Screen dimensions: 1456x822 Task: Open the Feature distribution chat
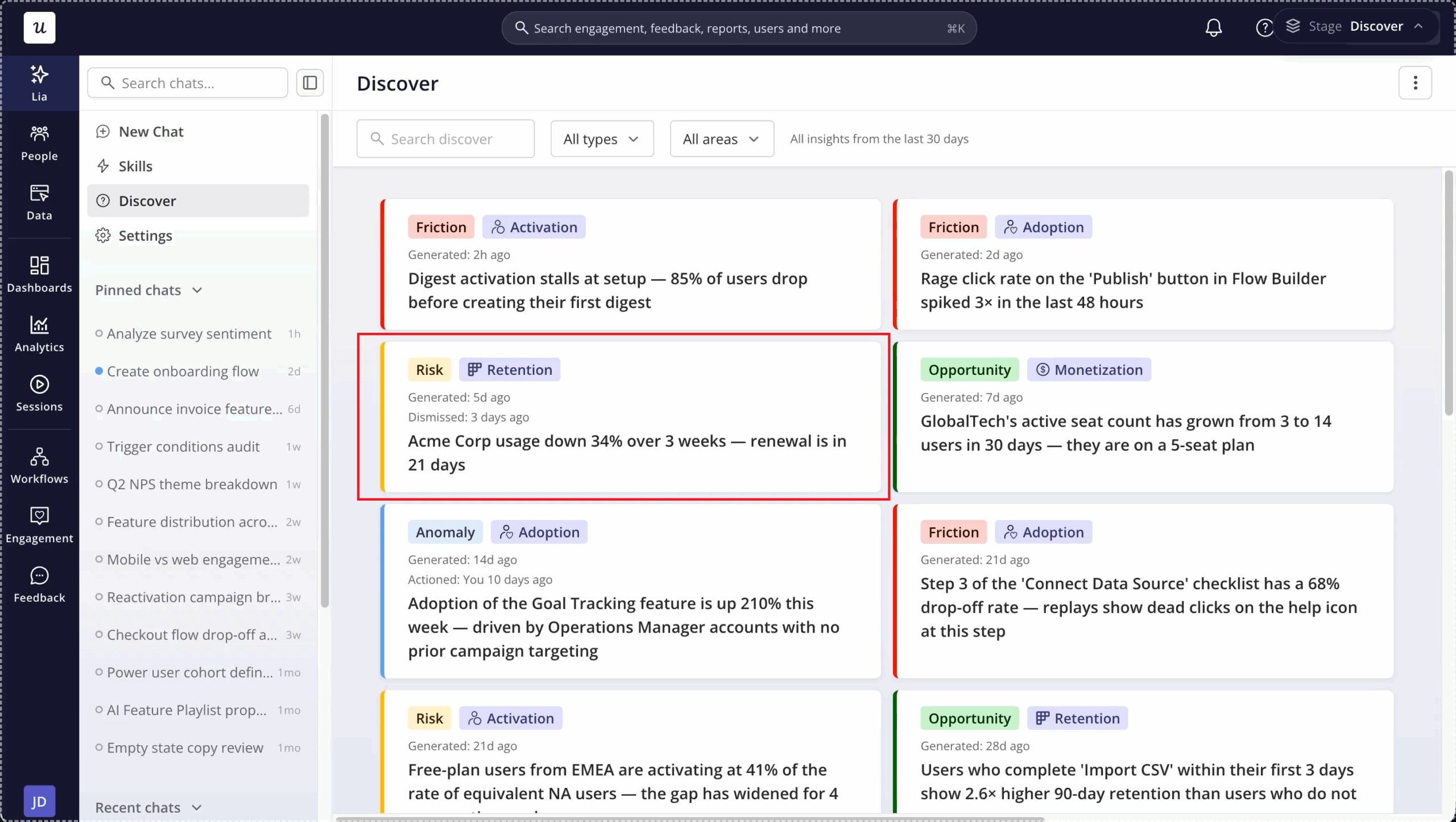point(198,522)
